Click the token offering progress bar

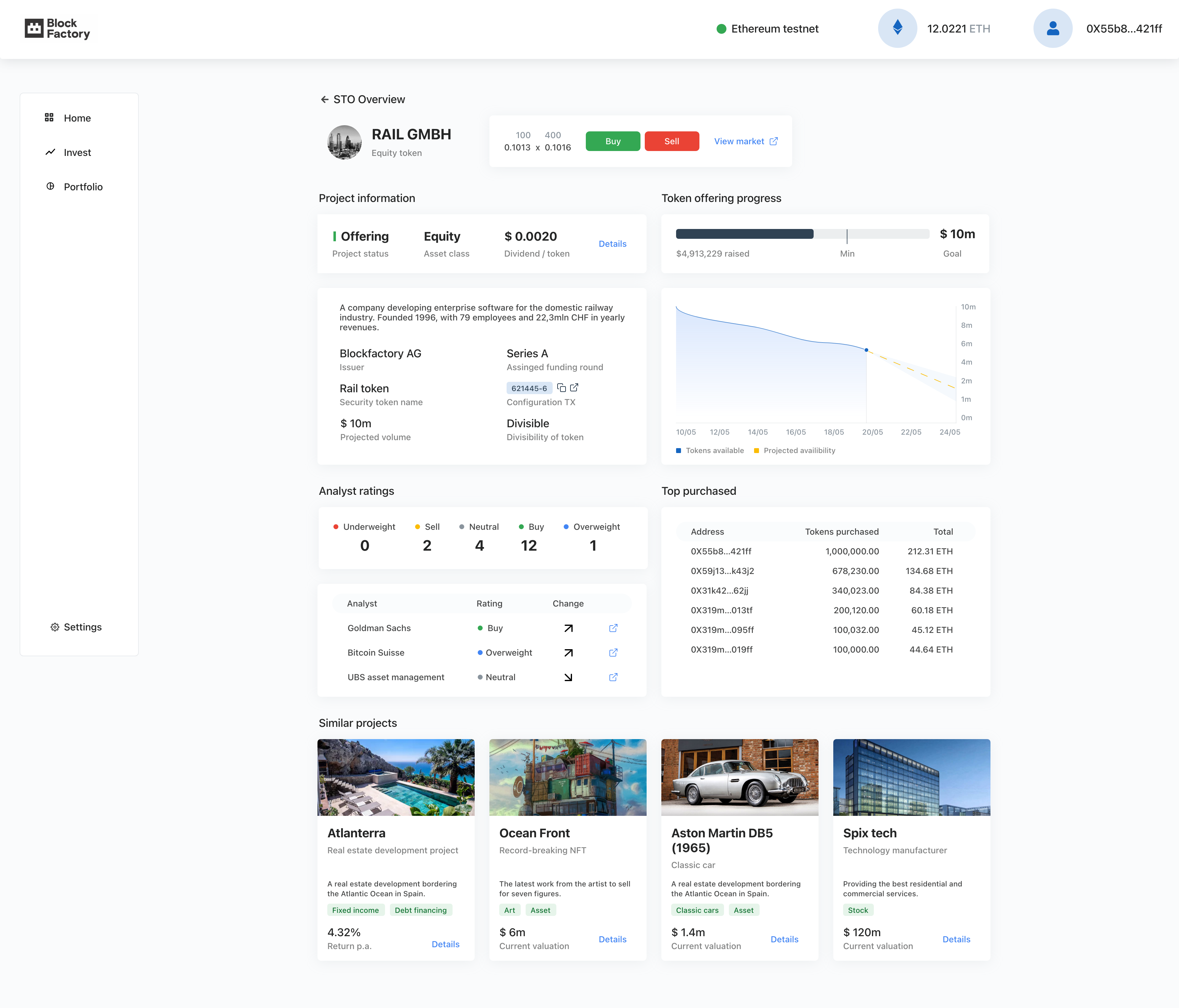[802, 234]
